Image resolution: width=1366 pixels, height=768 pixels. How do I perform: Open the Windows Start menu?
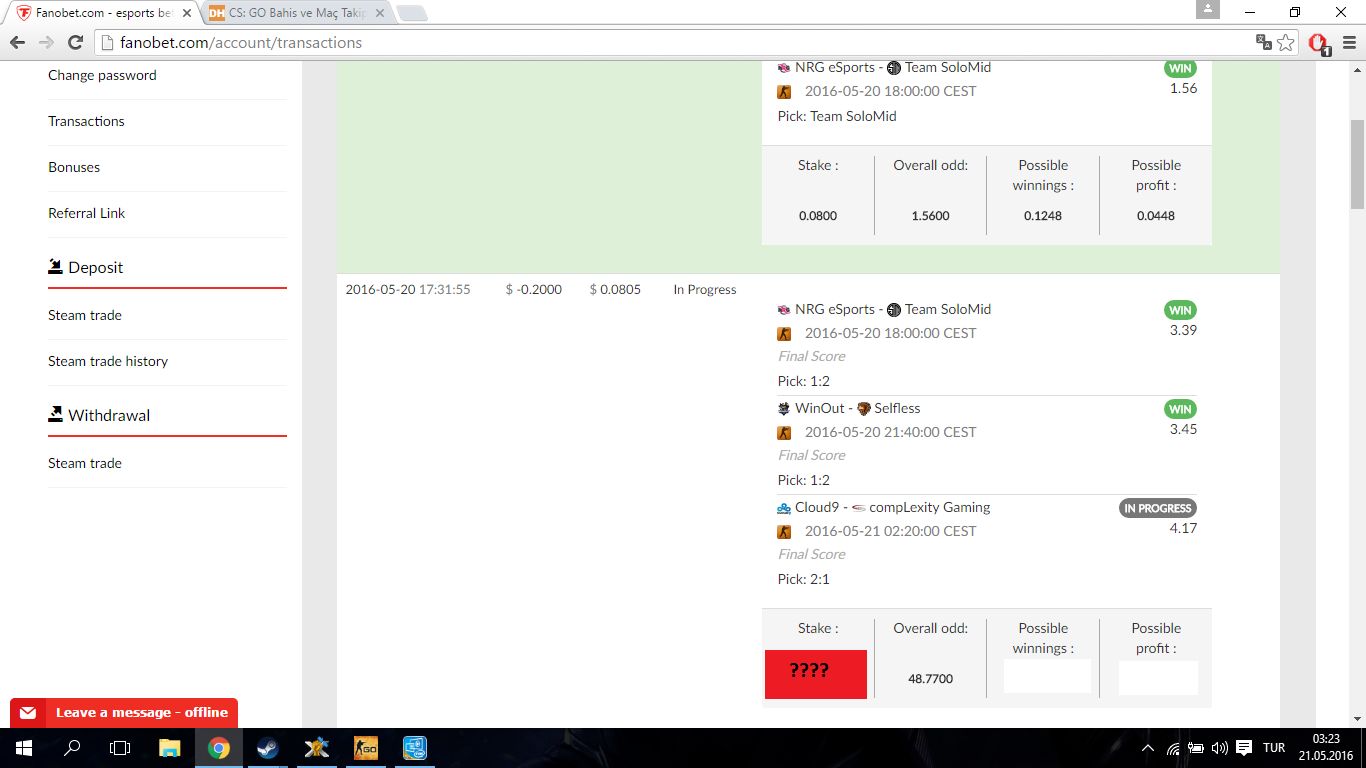[x=23, y=748]
